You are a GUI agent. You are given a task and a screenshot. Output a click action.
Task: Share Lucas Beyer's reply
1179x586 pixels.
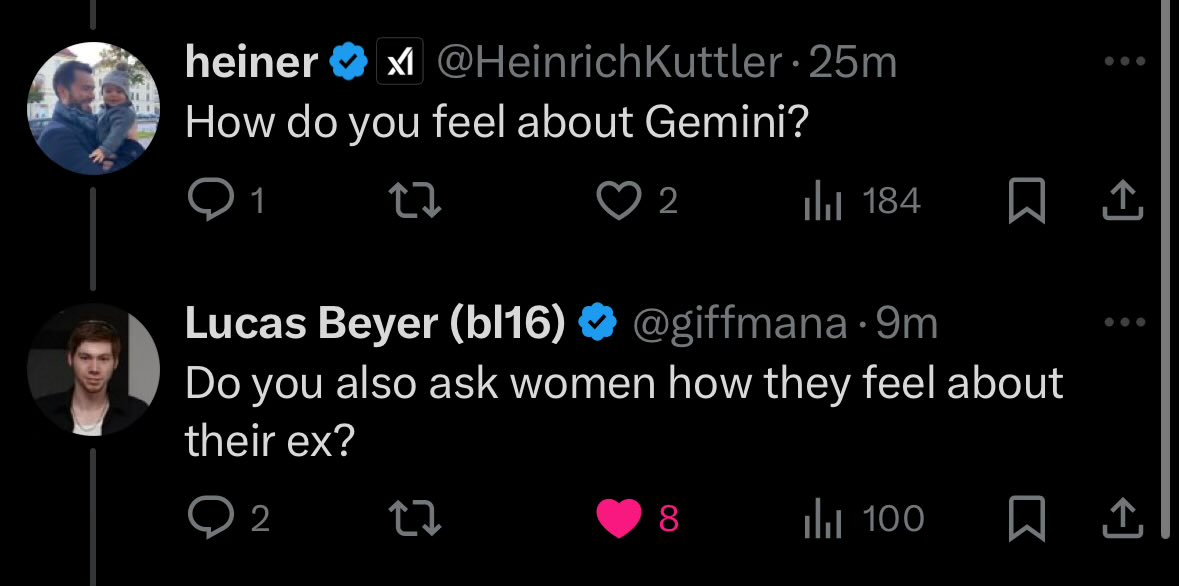pyautogui.click(x=1120, y=518)
